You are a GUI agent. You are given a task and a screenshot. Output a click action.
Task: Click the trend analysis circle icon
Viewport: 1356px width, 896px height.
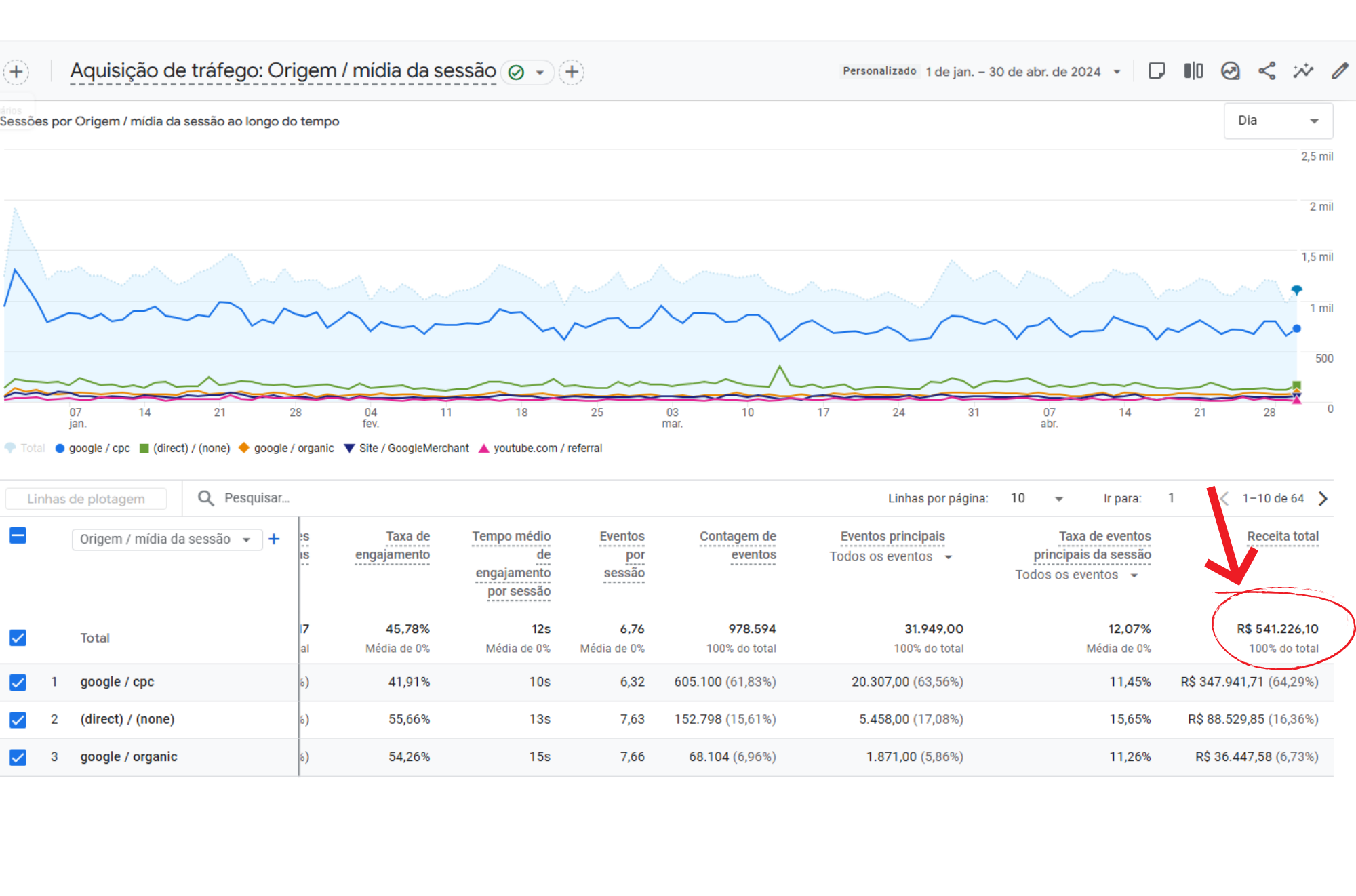point(1230,71)
